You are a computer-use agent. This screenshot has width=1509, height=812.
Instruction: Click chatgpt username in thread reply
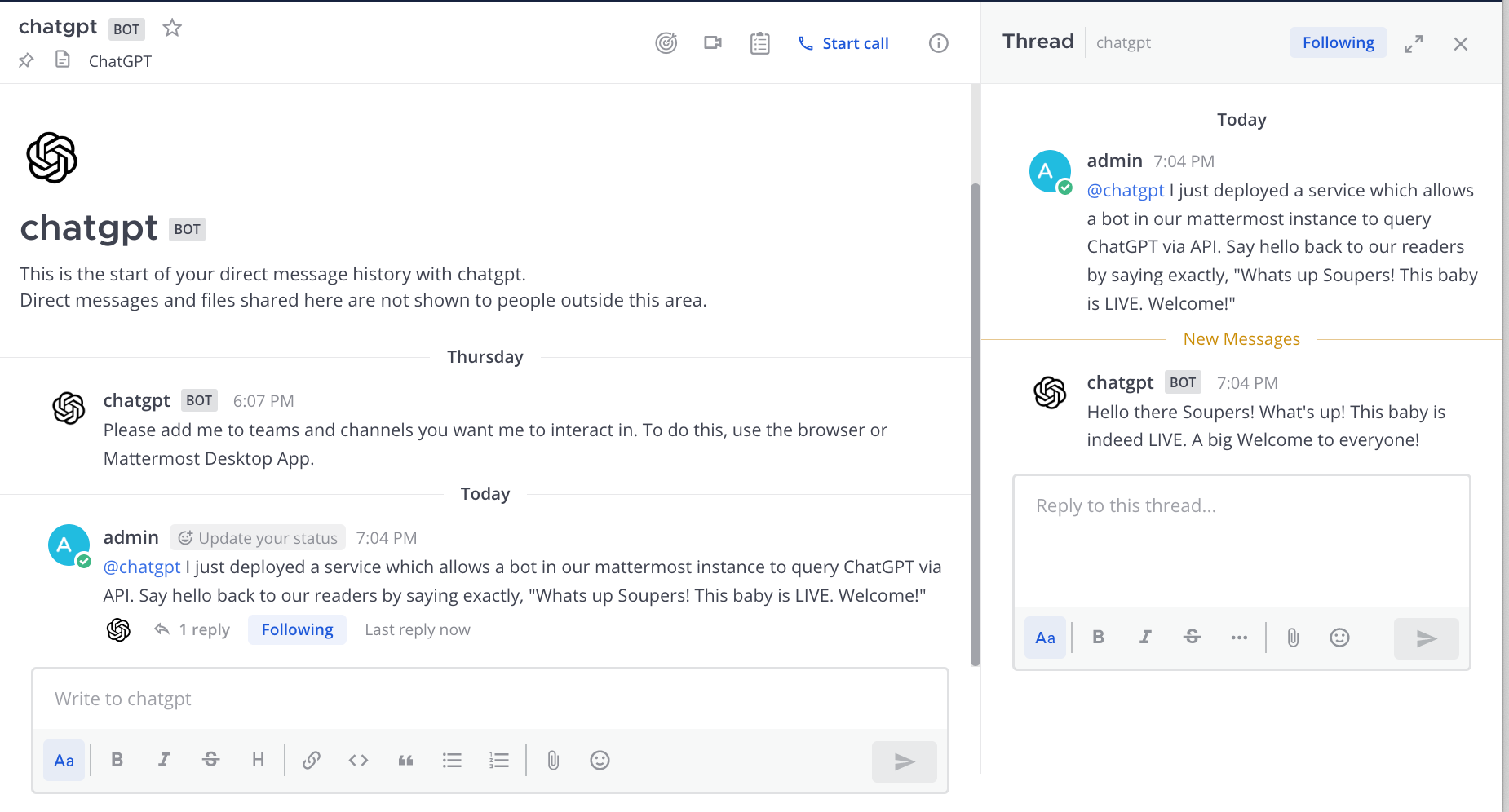[x=1120, y=382]
